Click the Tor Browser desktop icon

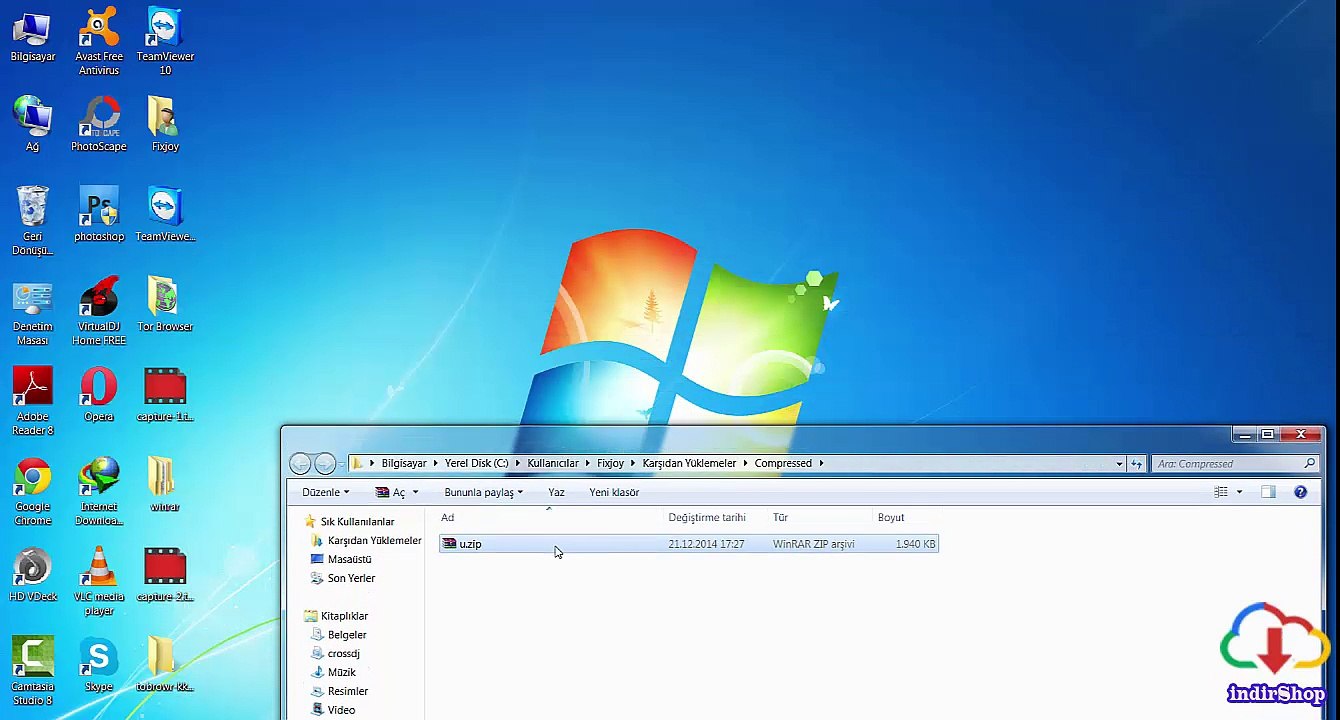tap(165, 305)
